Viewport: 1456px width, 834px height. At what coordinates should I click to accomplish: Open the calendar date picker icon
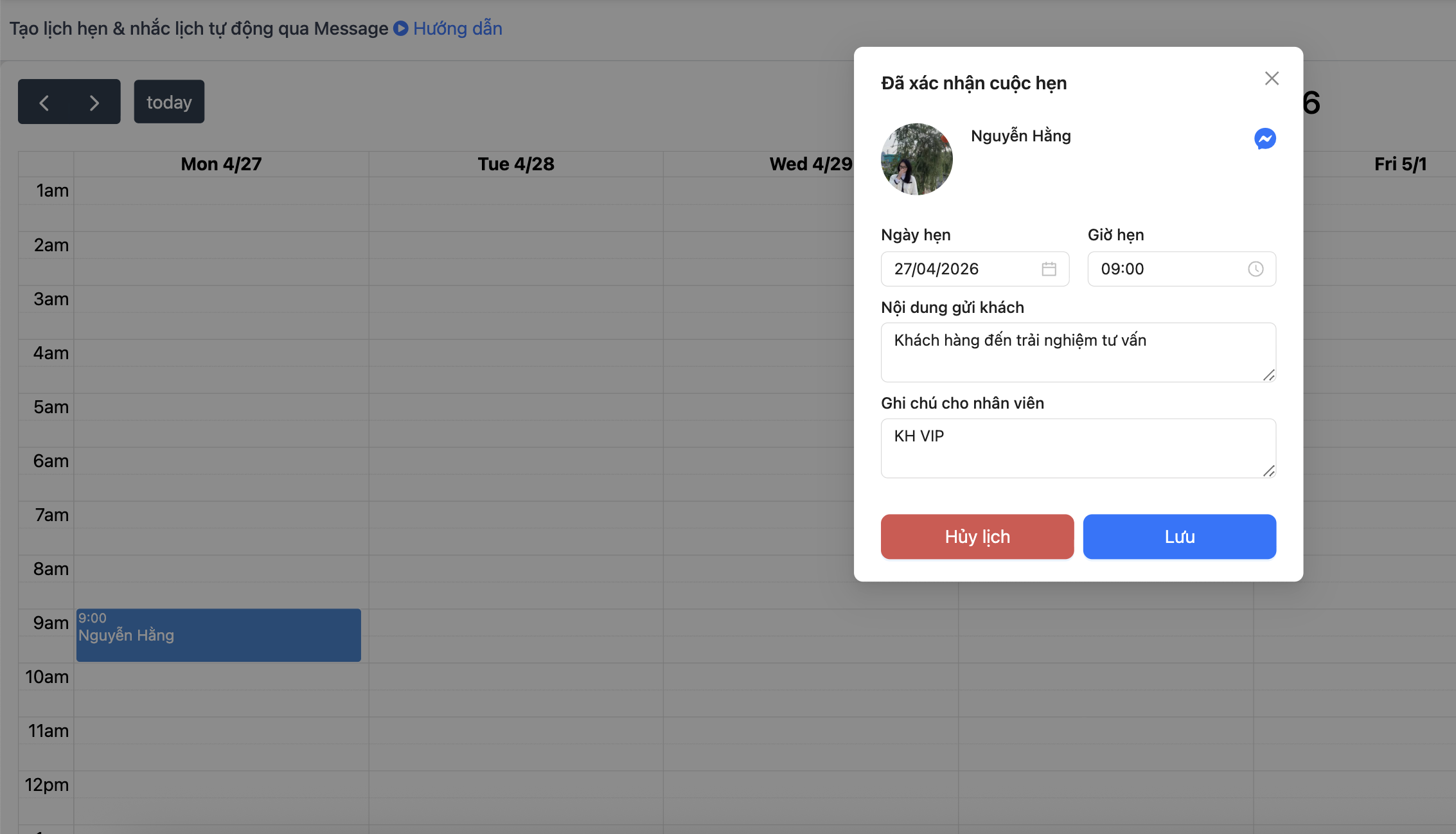point(1049,269)
